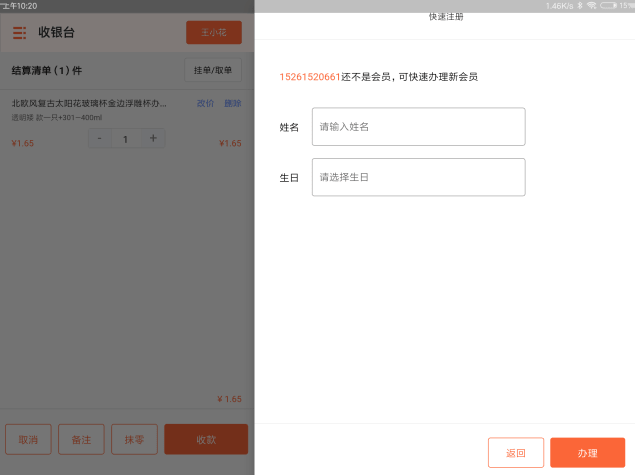Open the hamburger menu beside 收银台
The width and height of the screenshot is (635, 475).
pyautogui.click(x=19, y=32)
